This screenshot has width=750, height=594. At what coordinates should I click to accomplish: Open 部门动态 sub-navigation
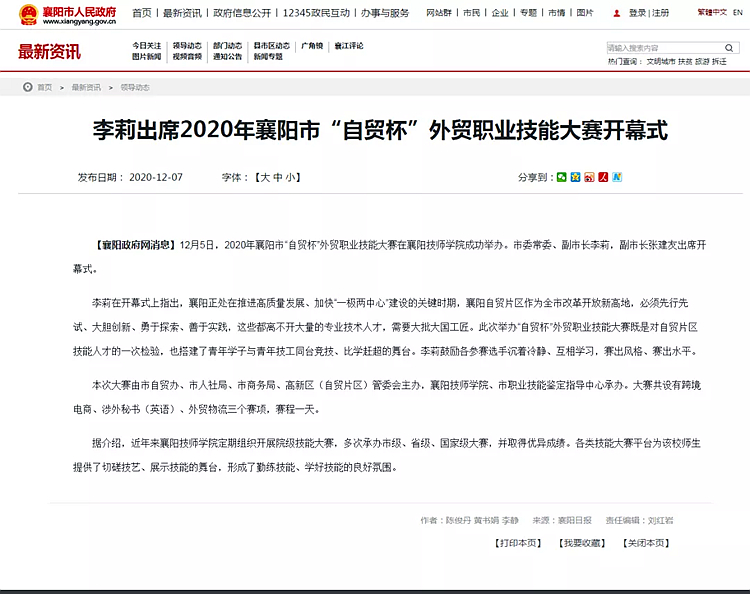tap(228, 46)
